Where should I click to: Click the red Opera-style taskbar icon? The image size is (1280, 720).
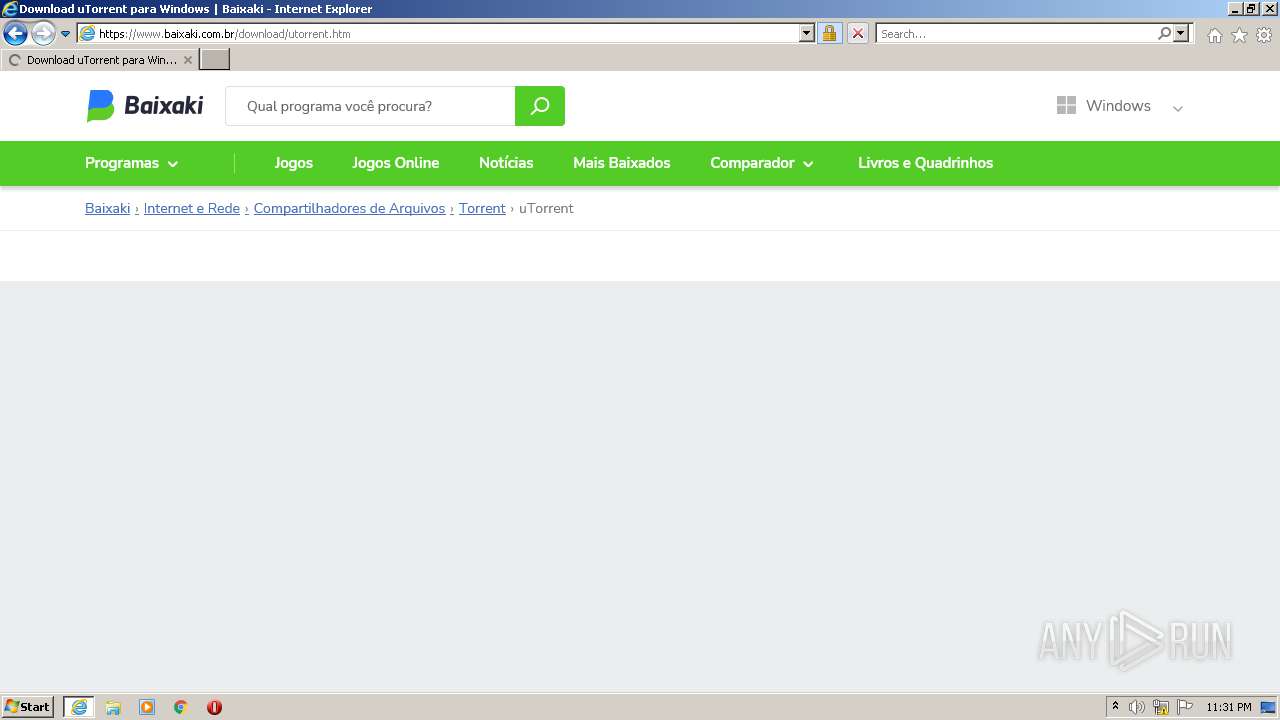214,707
